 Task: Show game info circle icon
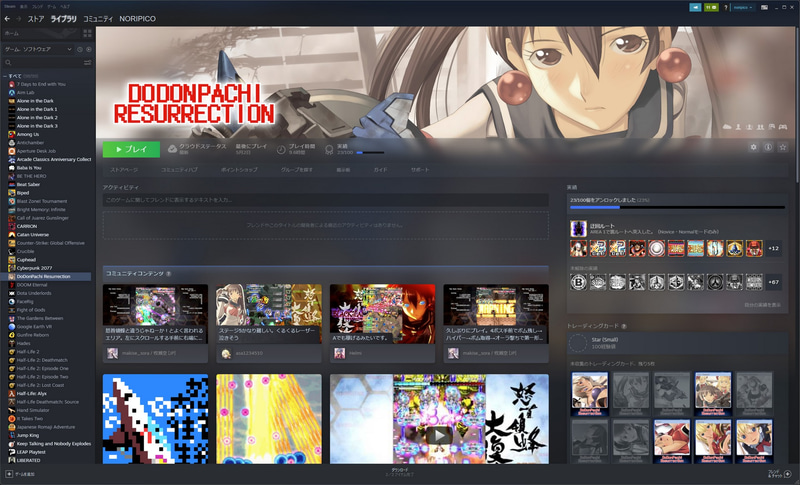point(768,147)
